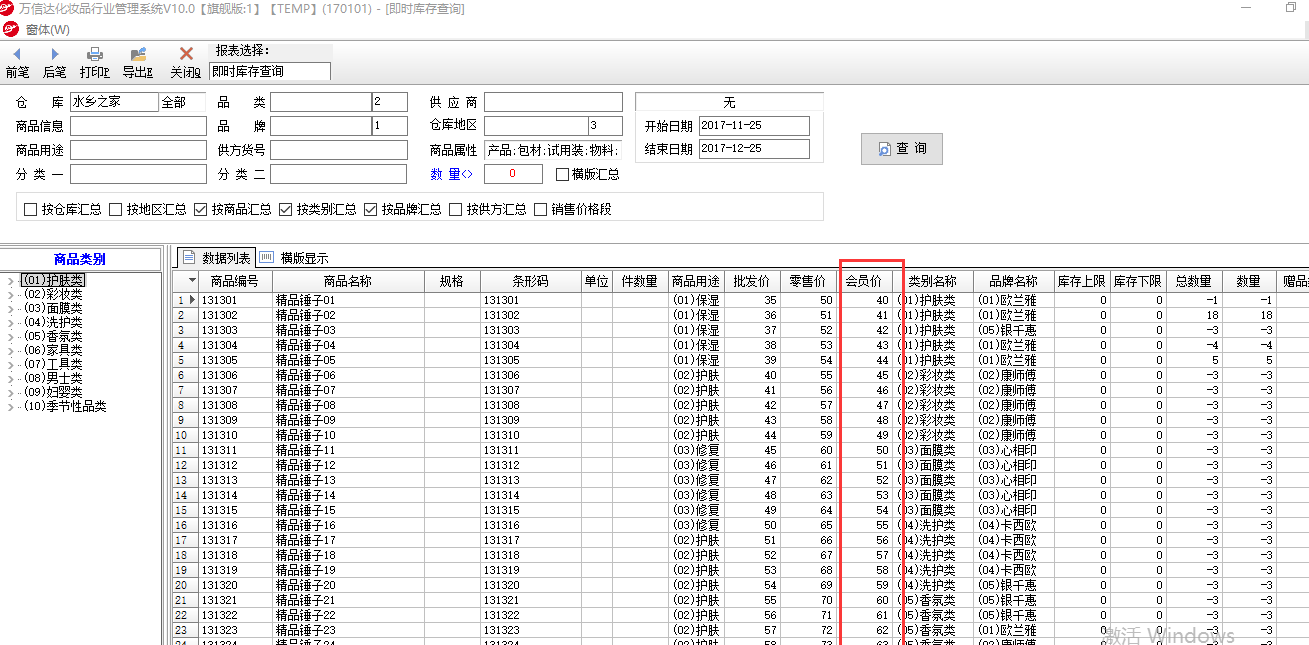Click the 开始日期 field 2017-11-25

click(x=754, y=126)
